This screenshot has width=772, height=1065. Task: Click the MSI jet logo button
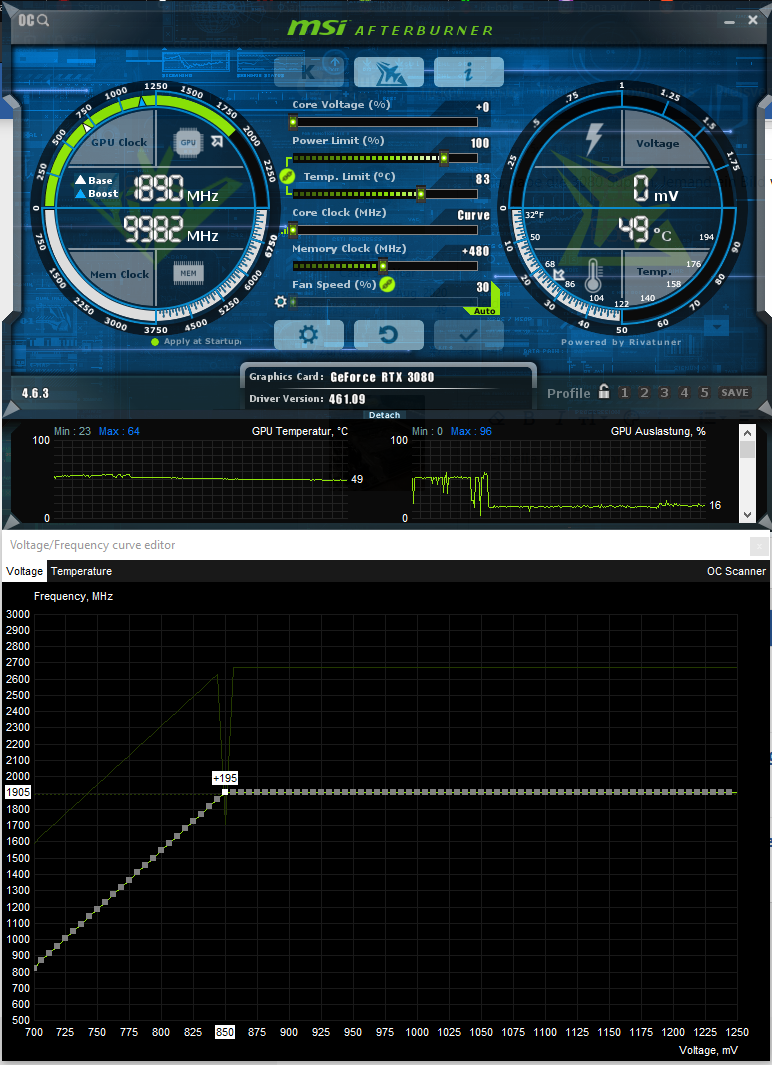click(x=388, y=71)
